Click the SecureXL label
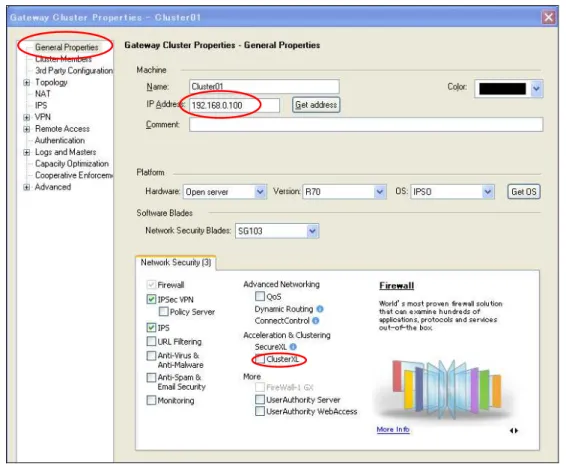Screen dimensions: 566x466 270,347
